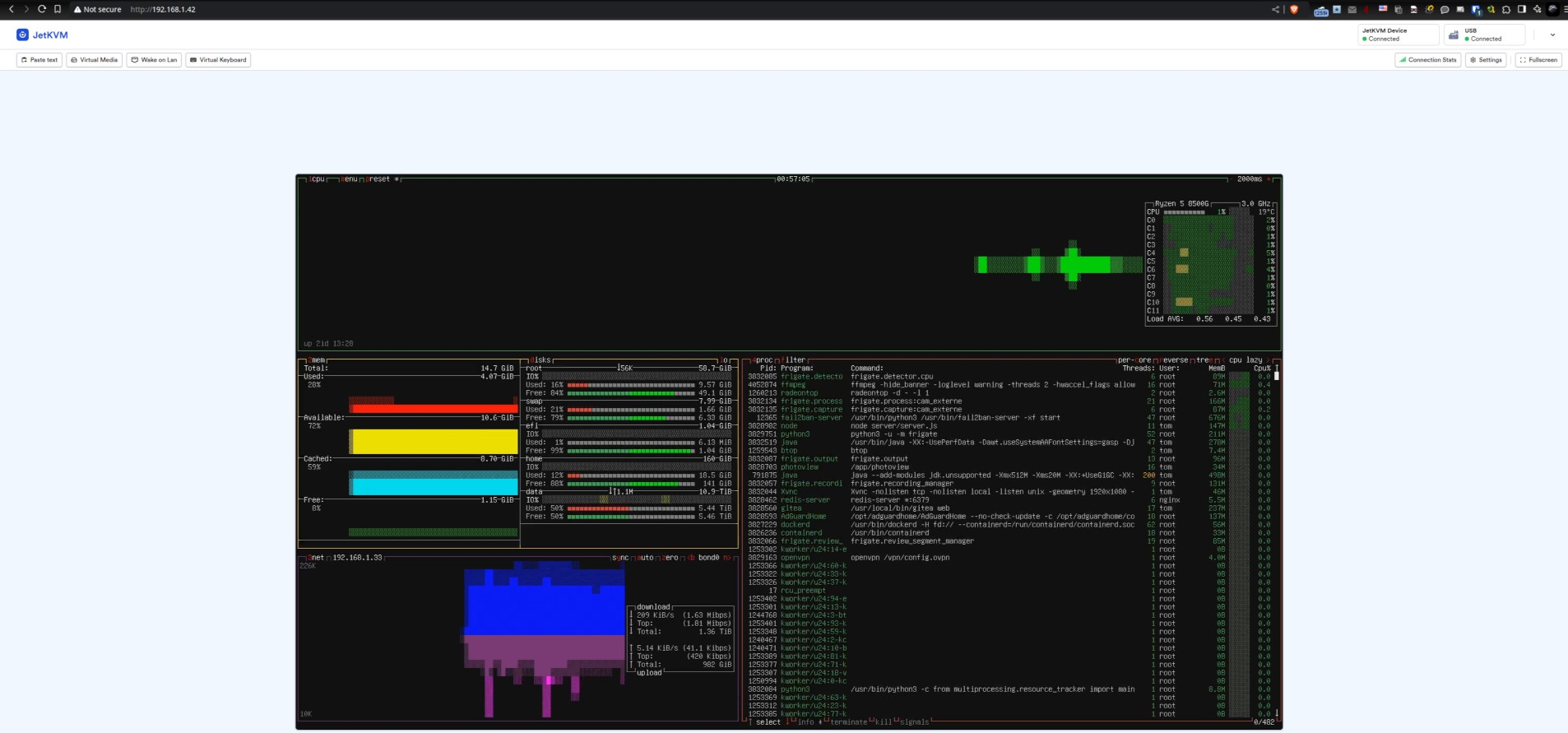
Task: Open the browser extensions puzzle icon
Action: pyautogui.click(x=1506, y=10)
